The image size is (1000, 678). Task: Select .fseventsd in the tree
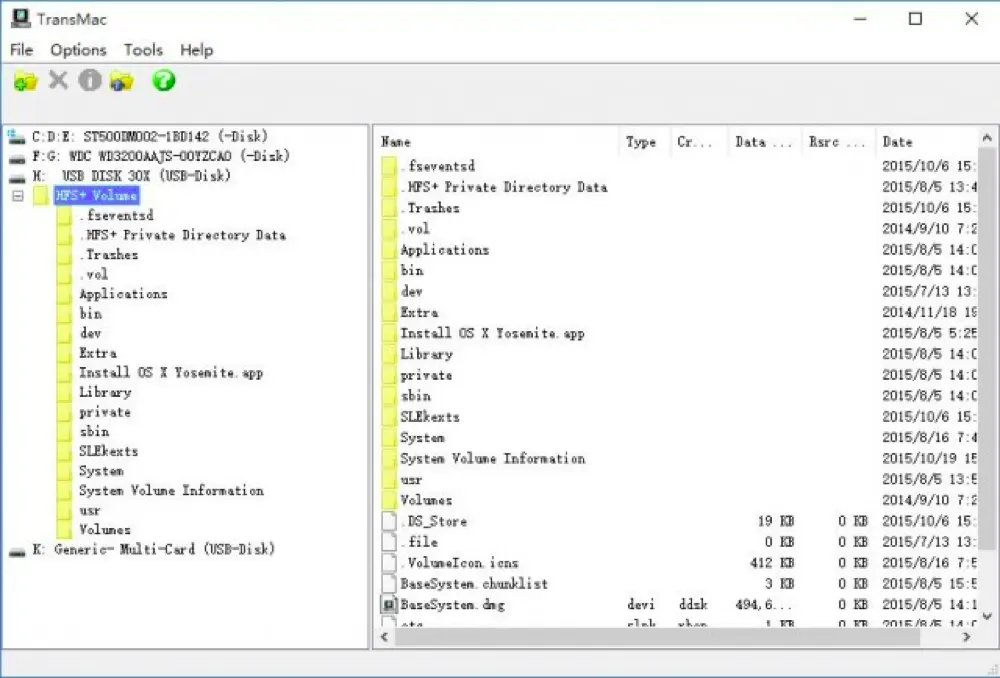[117, 215]
